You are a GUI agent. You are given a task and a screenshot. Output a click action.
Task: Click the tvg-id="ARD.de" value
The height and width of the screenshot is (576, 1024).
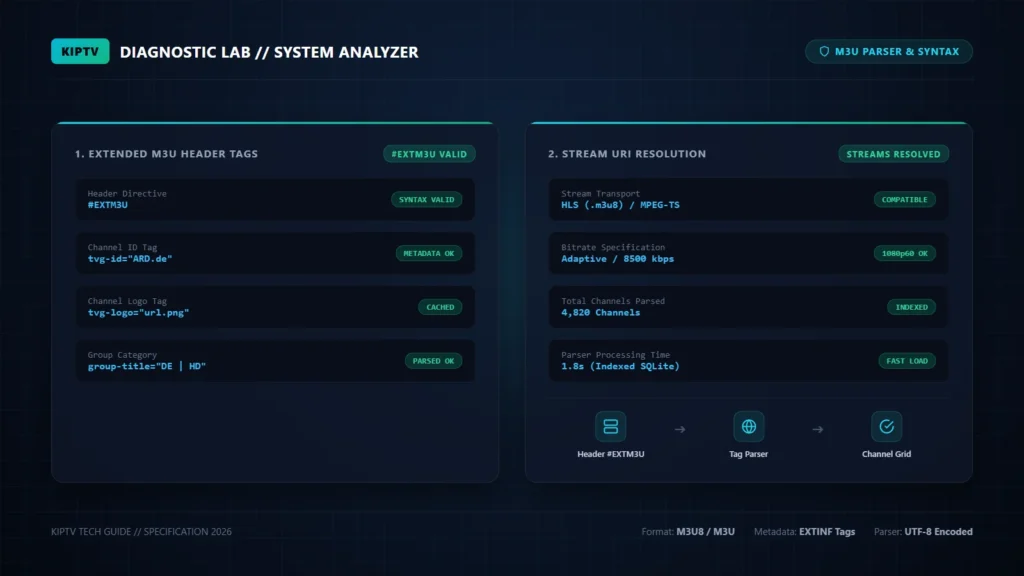[x=130, y=259]
